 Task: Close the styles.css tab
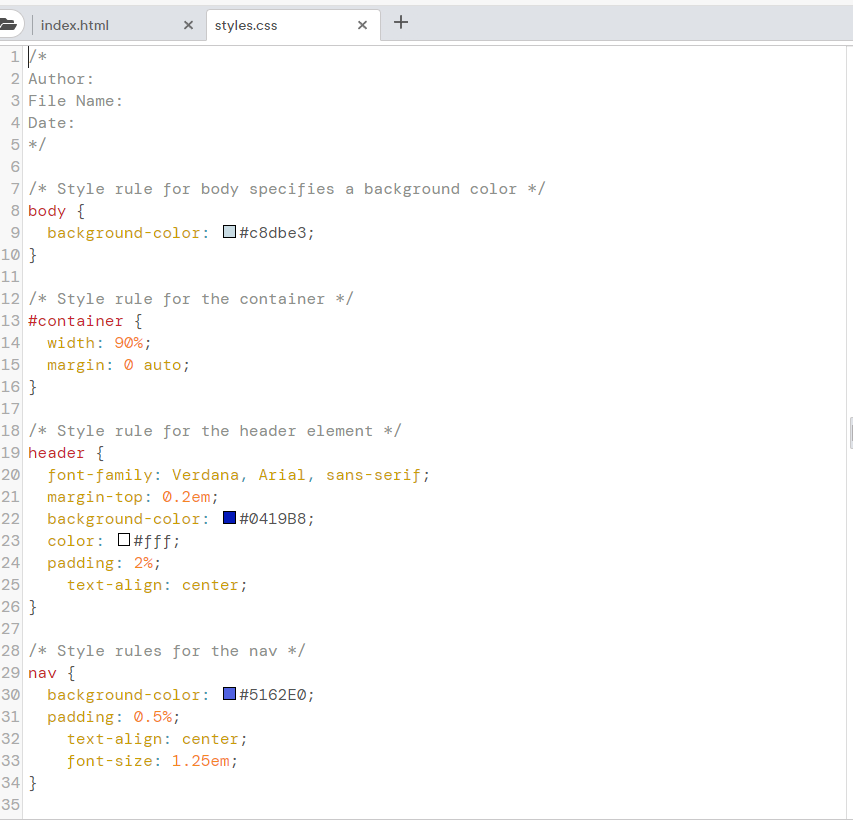tap(362, 23)
